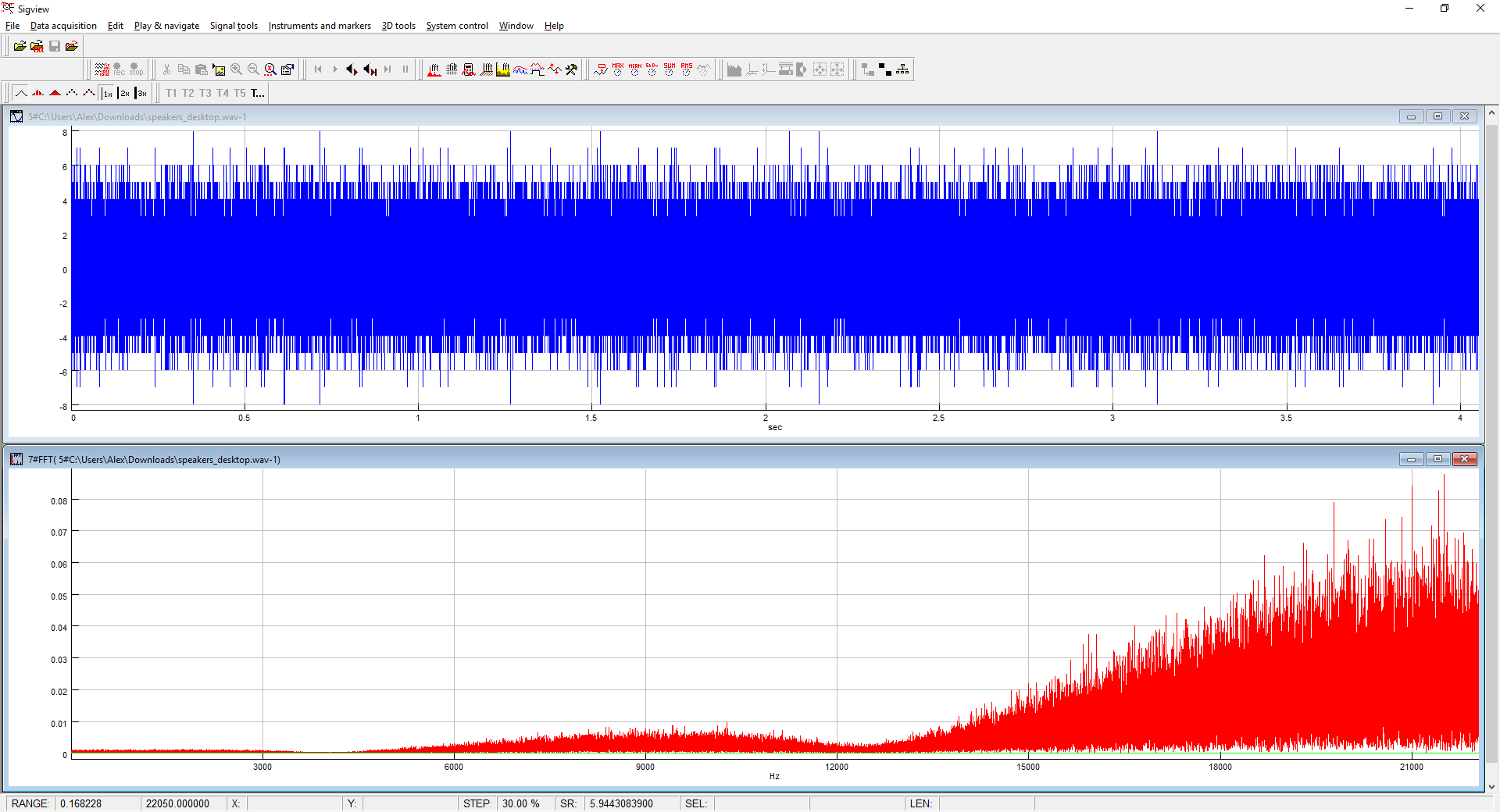Click the stop recording button
Viewport: 1500px width, 812px height.
tap(136, 69)
